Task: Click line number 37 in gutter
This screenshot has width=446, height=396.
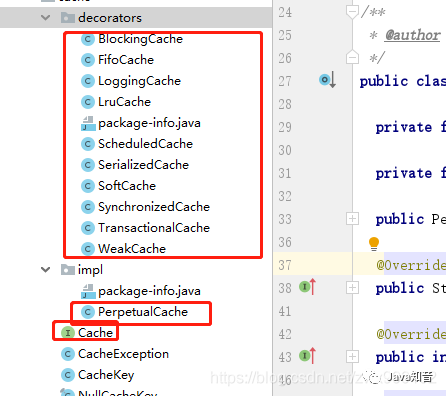Action: (x=285, y=265)
